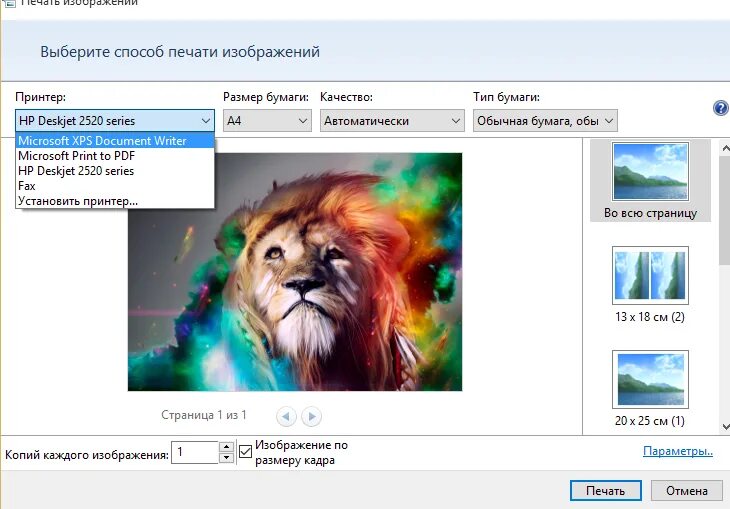
Task: Click layout list scrollbar thumb
Action: pos(725,210)
